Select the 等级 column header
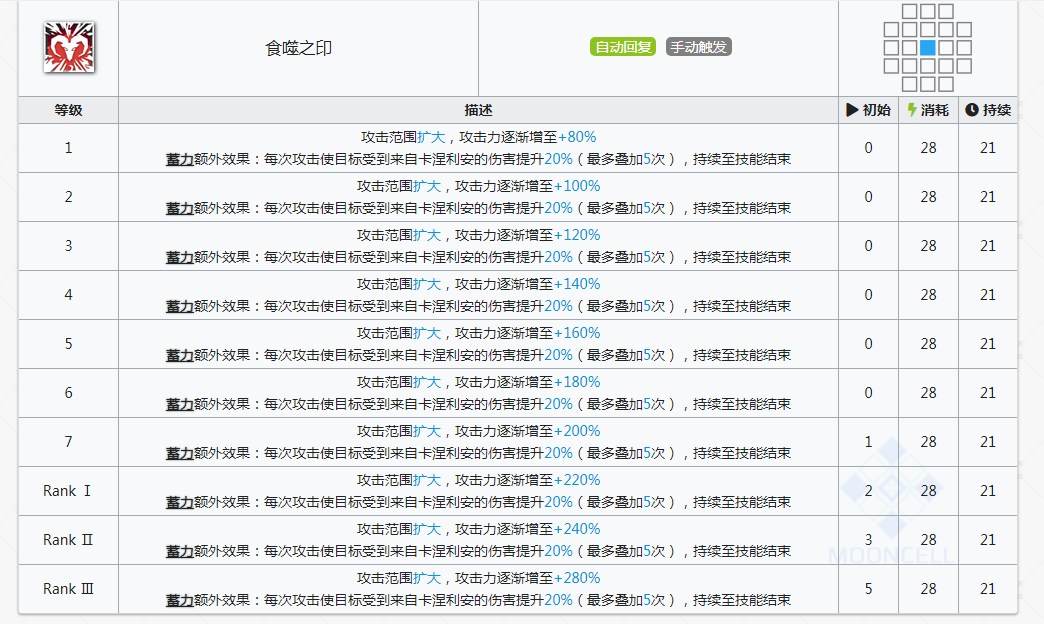 [69, 110]
